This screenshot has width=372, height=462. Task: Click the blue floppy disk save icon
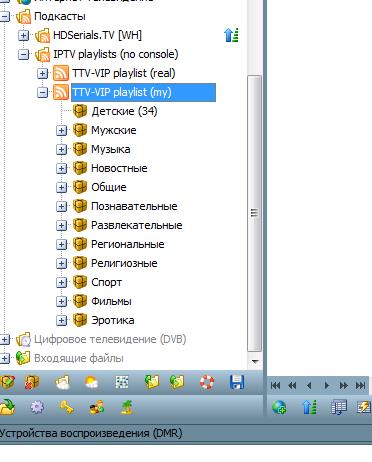pos(237,382)
